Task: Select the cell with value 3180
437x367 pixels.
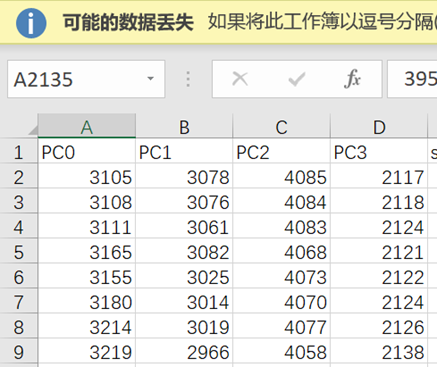Action: coord(87,302)
